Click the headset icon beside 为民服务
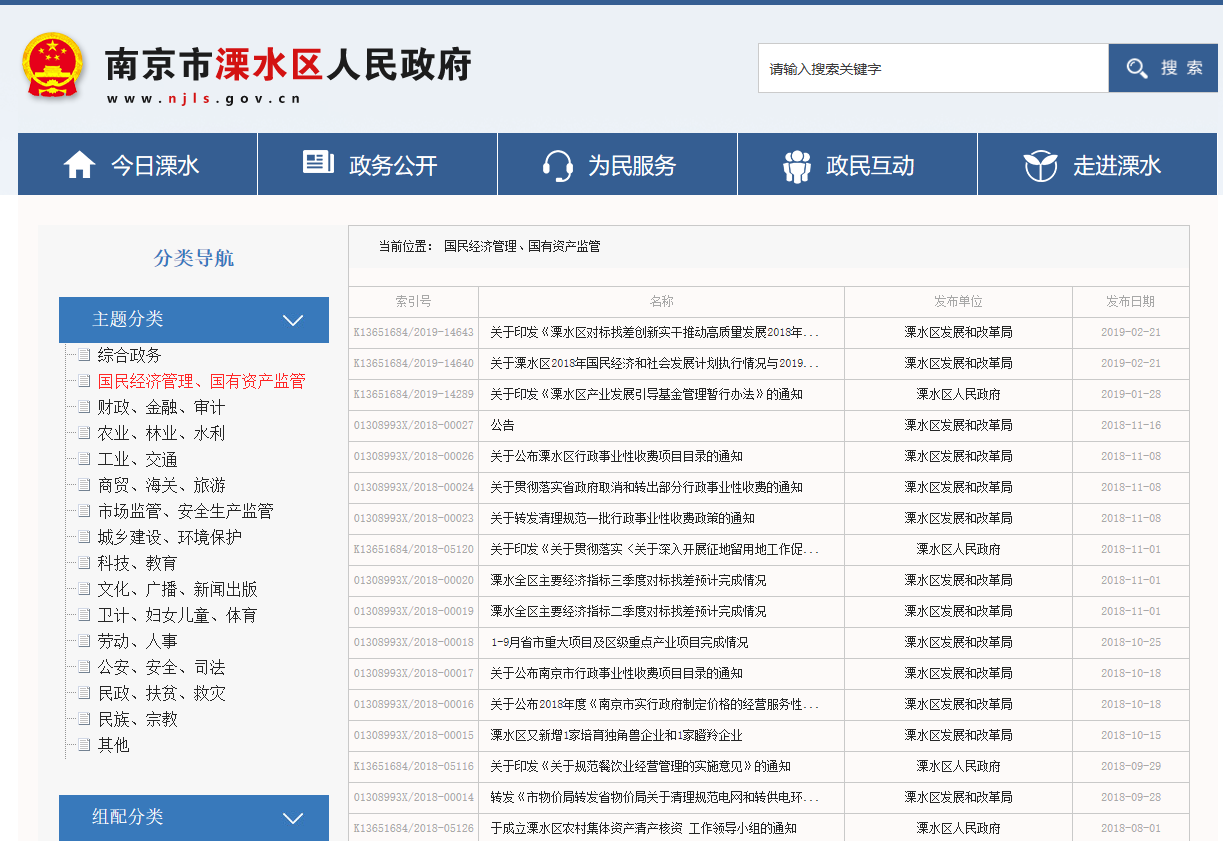Image resolution: width=1223 pixels, height=841 pixels. tap(557, 165)
